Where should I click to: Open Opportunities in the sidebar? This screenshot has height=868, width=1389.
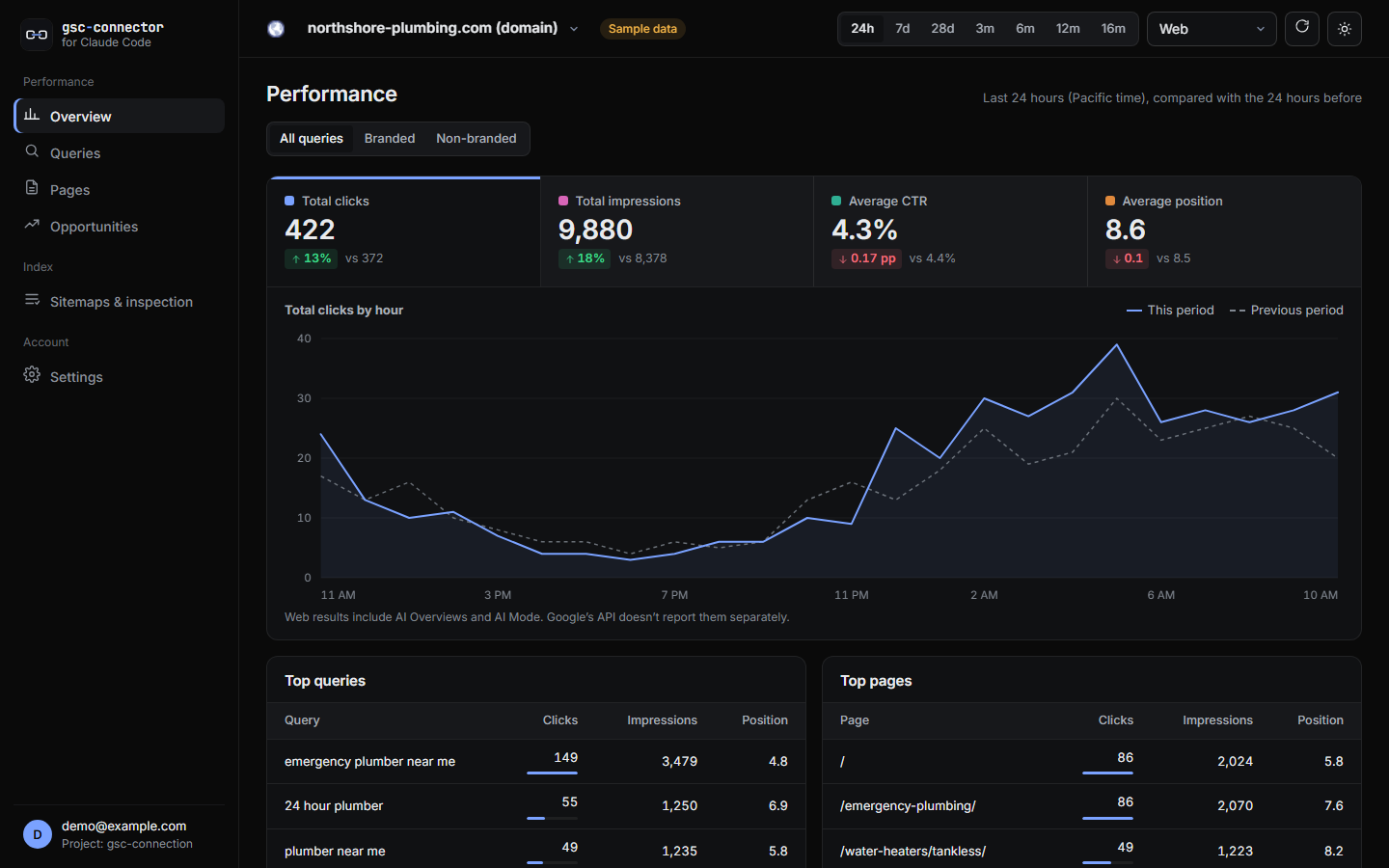coord(120,226)
